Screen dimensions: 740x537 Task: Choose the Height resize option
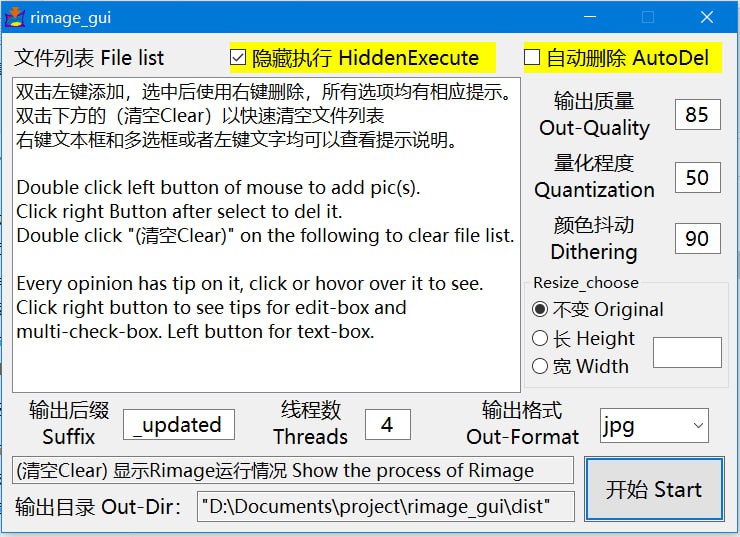coord(541,338)
